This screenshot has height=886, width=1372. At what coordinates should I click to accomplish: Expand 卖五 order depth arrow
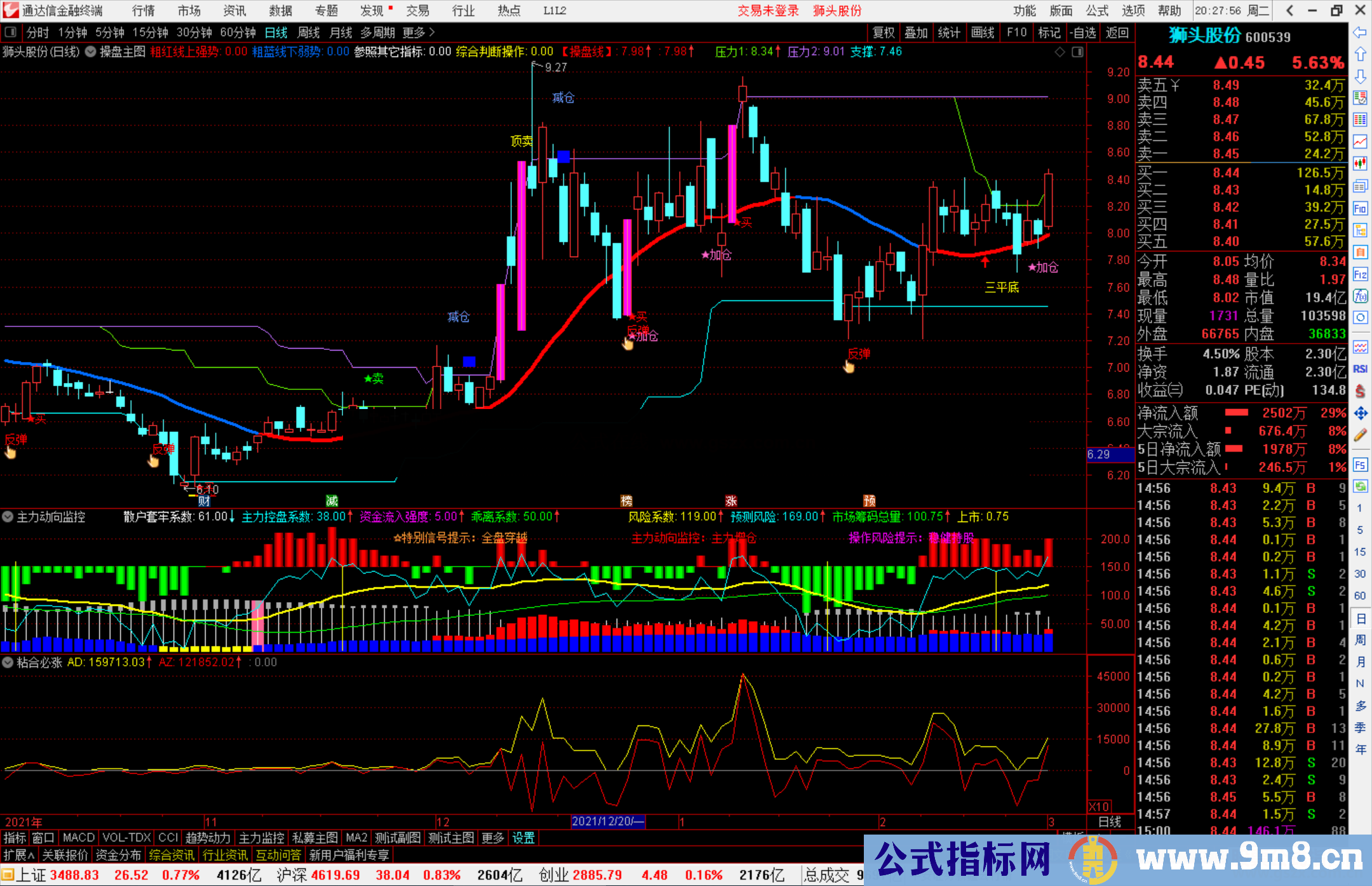tap(1175, 85)
